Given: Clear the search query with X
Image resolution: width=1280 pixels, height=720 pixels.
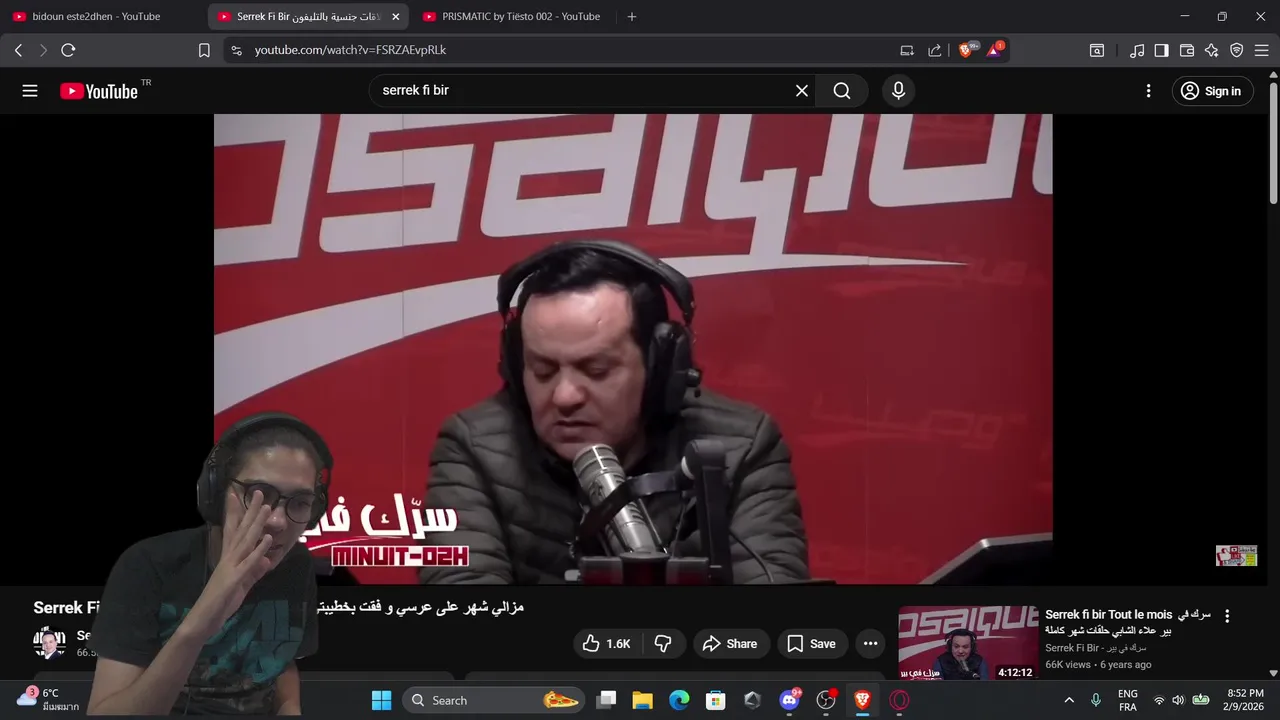Looking at the screenshot, I should click(802, 91).
